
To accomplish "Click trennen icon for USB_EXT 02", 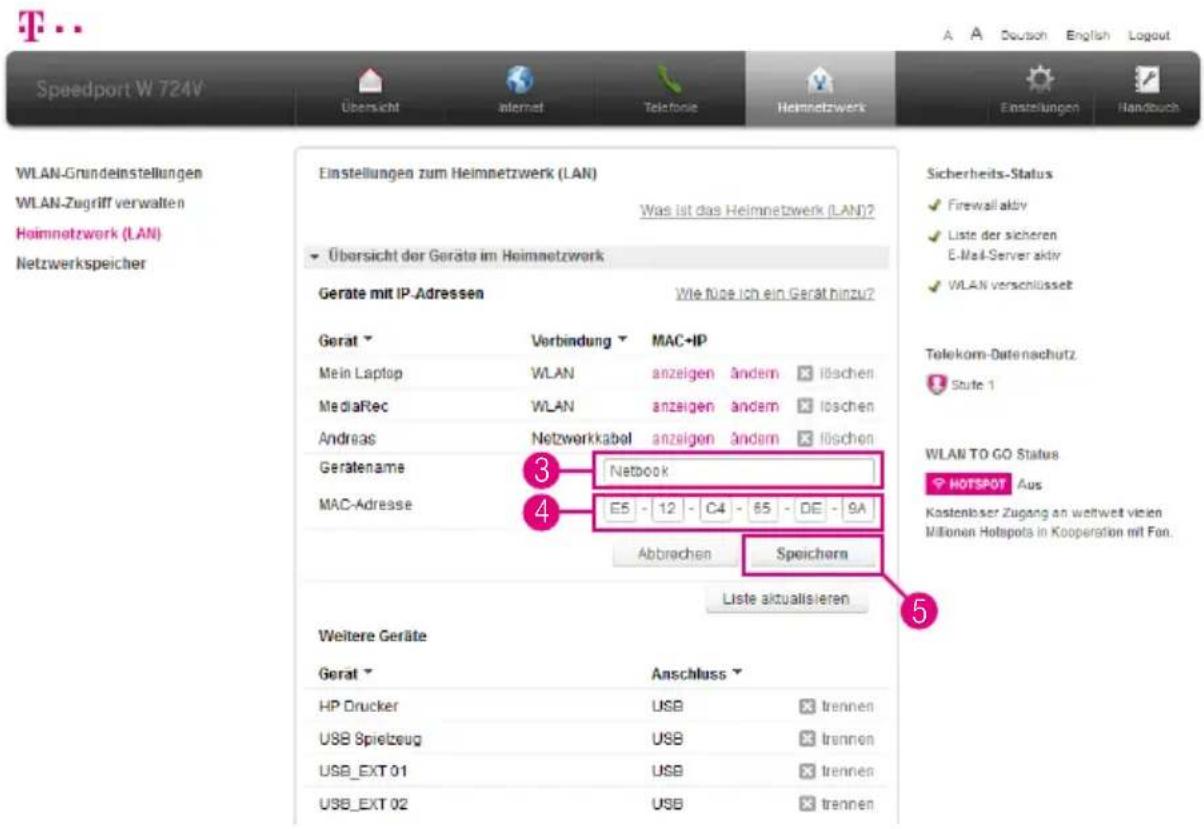I will click(808, 804).
